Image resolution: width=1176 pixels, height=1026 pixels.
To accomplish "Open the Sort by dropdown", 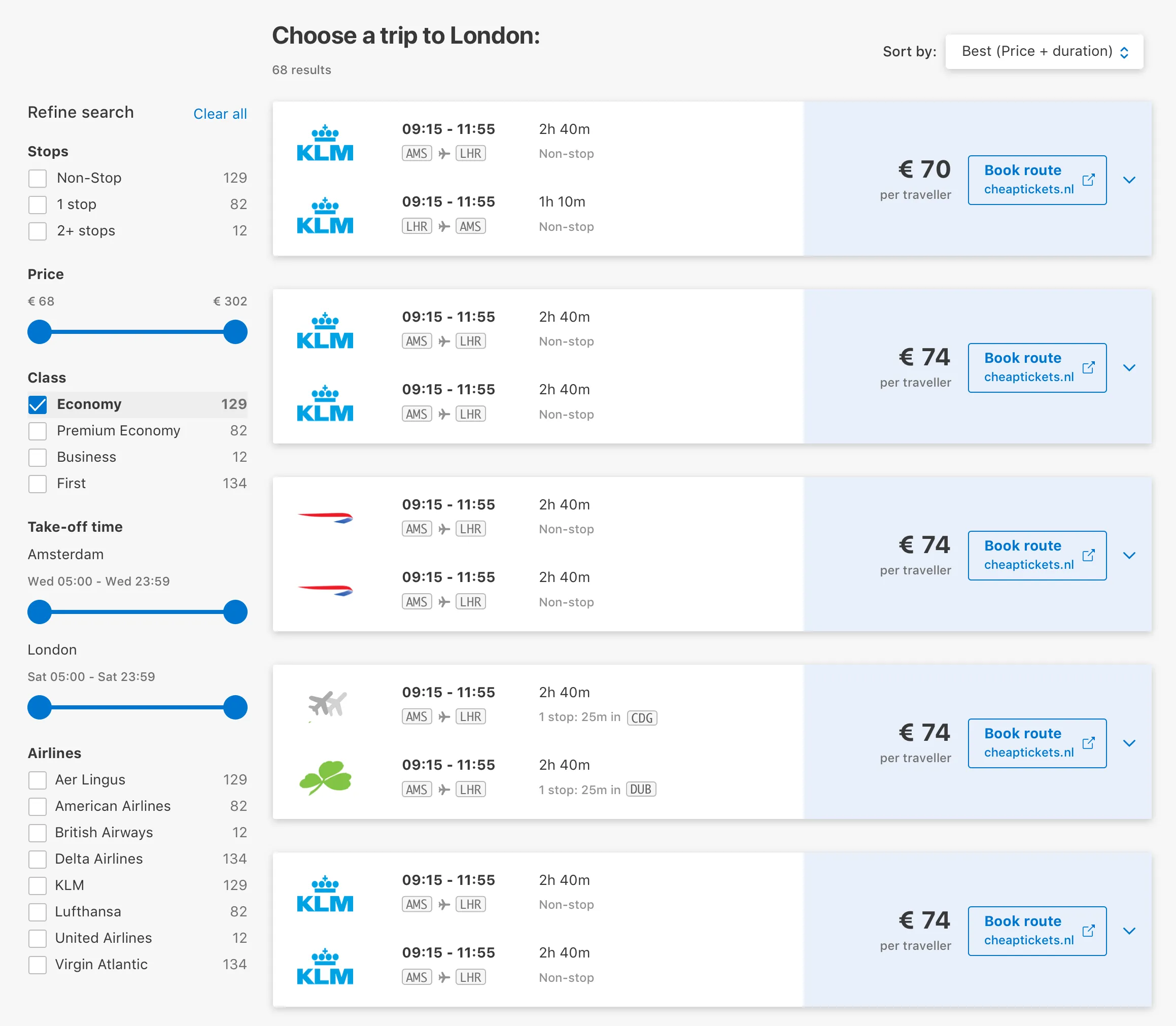I will click(x=1044, y=52).
